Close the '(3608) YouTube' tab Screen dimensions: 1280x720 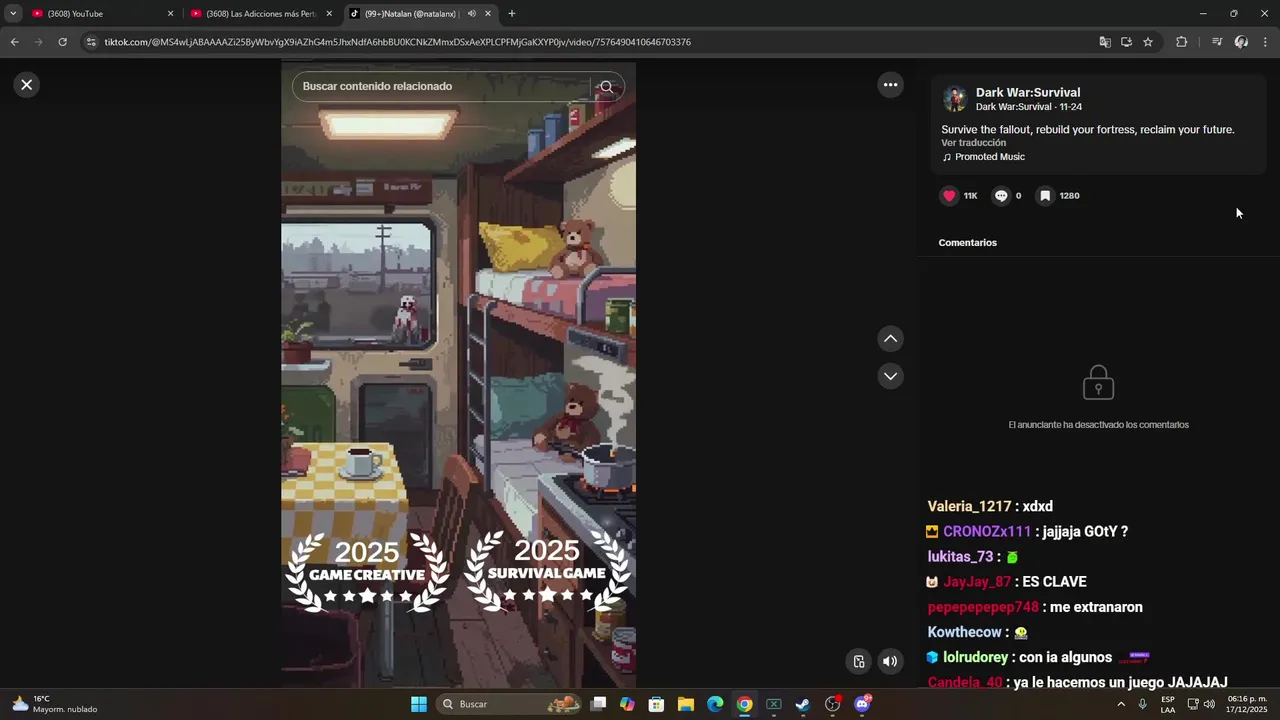(170, 14)
